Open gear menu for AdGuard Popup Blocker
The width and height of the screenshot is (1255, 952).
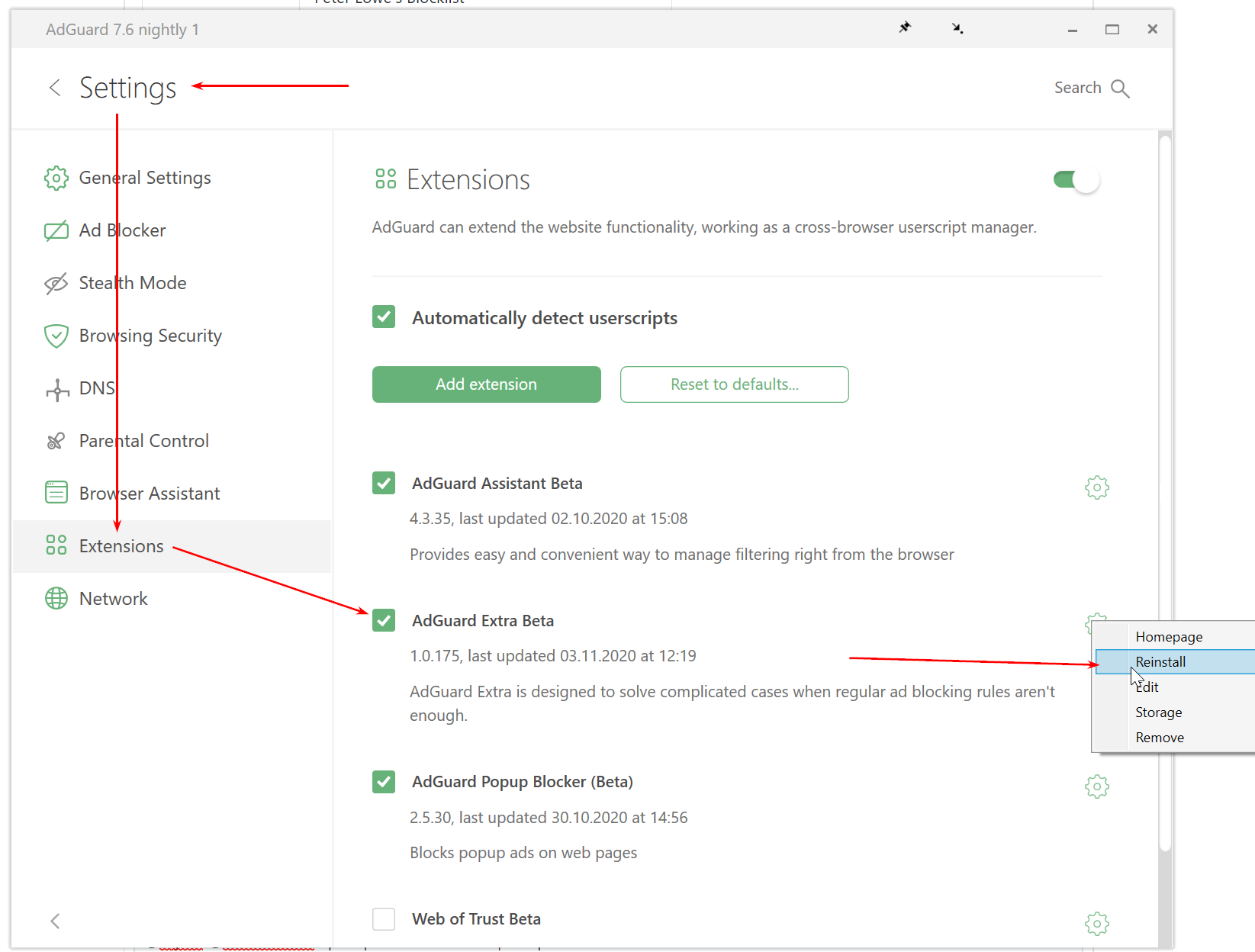click(x=1097, y=786)
